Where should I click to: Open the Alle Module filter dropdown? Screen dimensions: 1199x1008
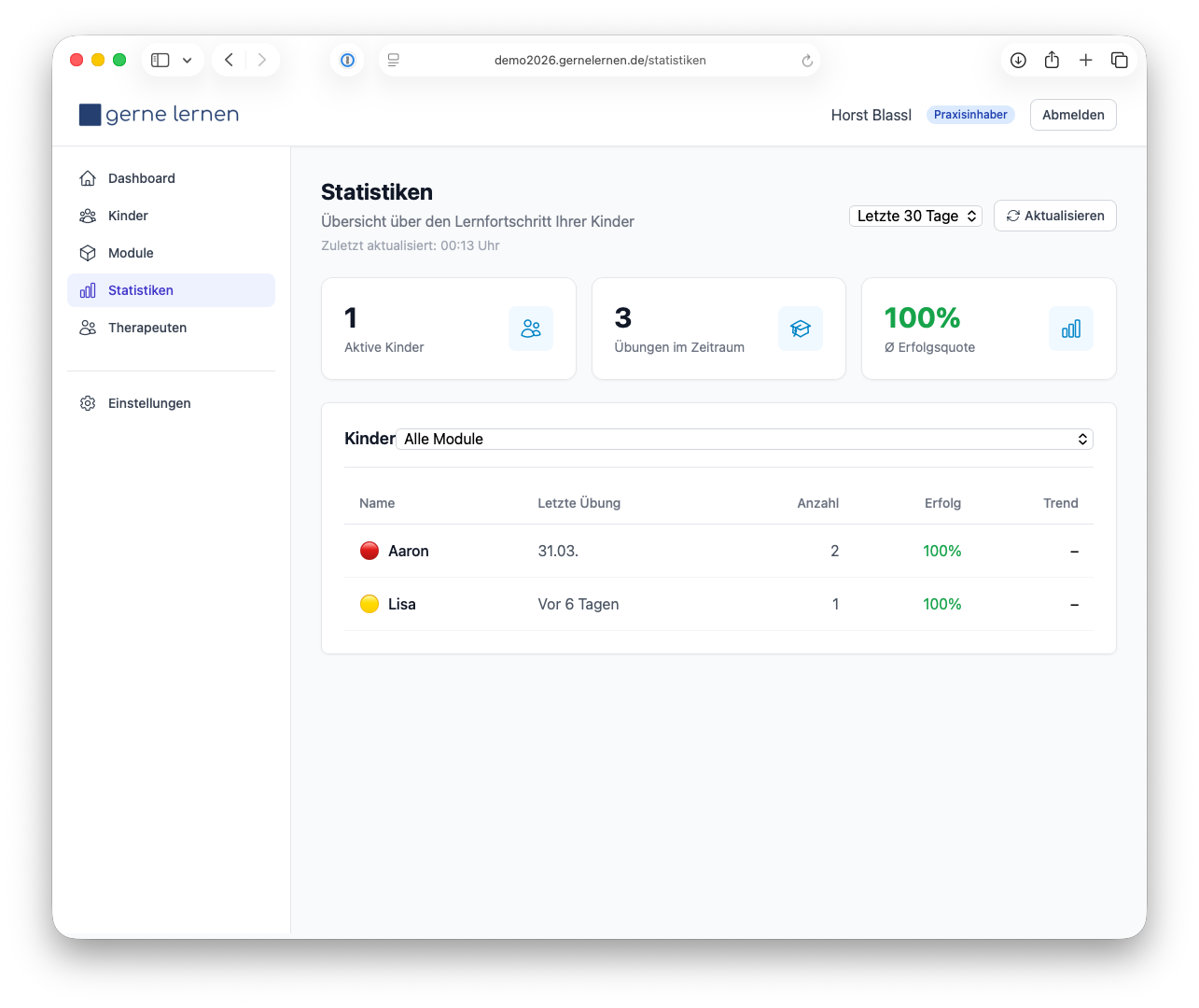745,439
